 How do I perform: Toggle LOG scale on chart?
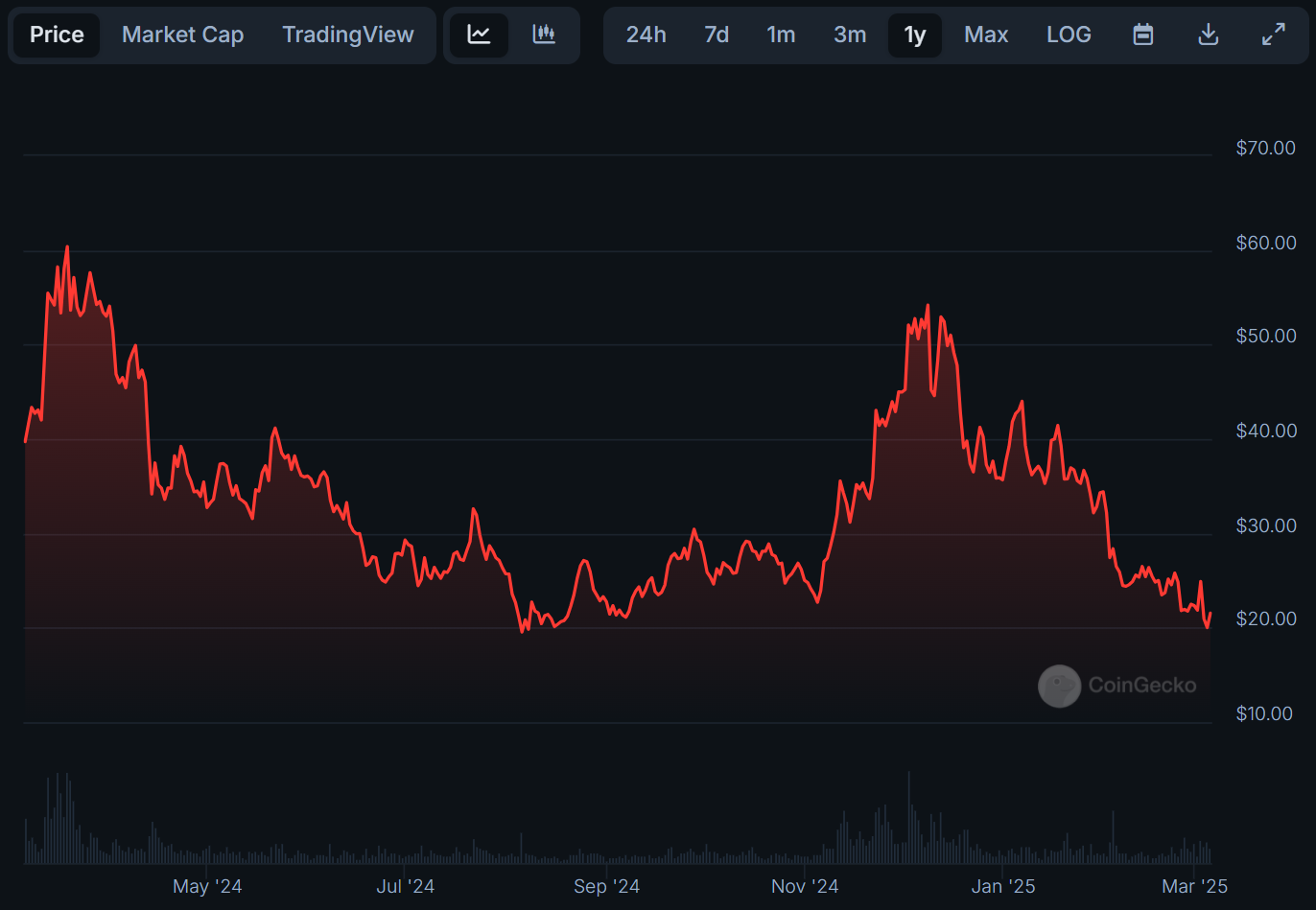1069,35
